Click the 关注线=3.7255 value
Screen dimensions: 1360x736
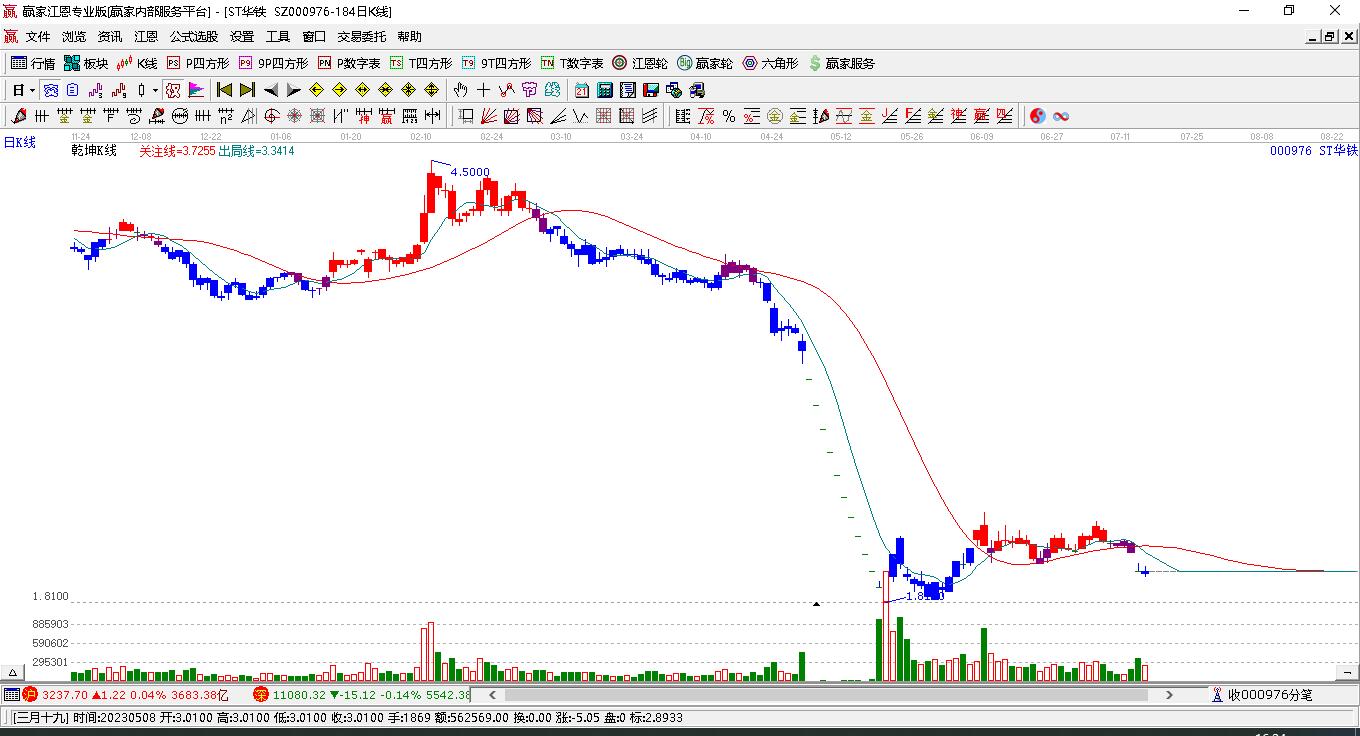point(176,151)
